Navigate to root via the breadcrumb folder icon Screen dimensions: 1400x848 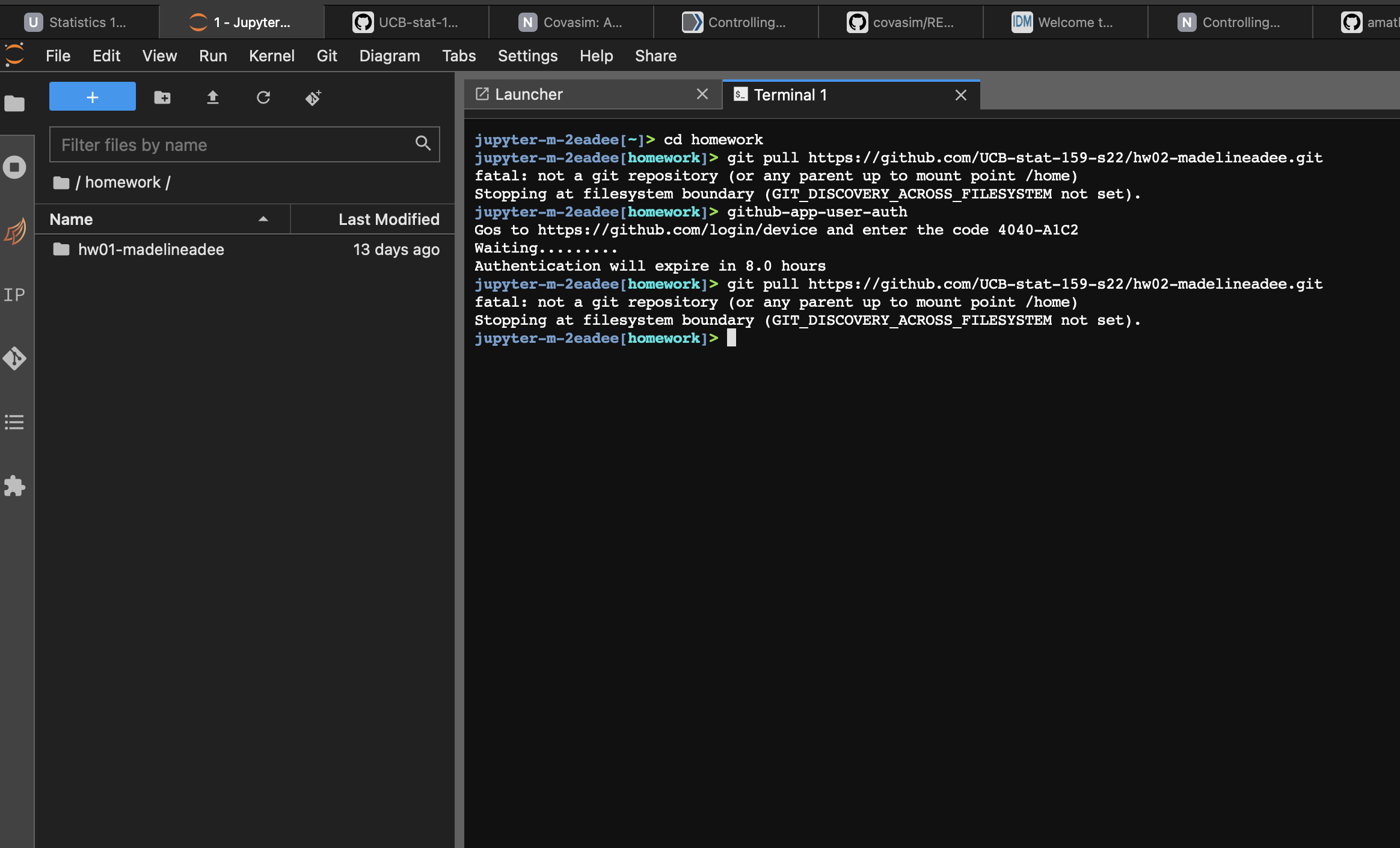pyautogui.click(x=62, y=182)
